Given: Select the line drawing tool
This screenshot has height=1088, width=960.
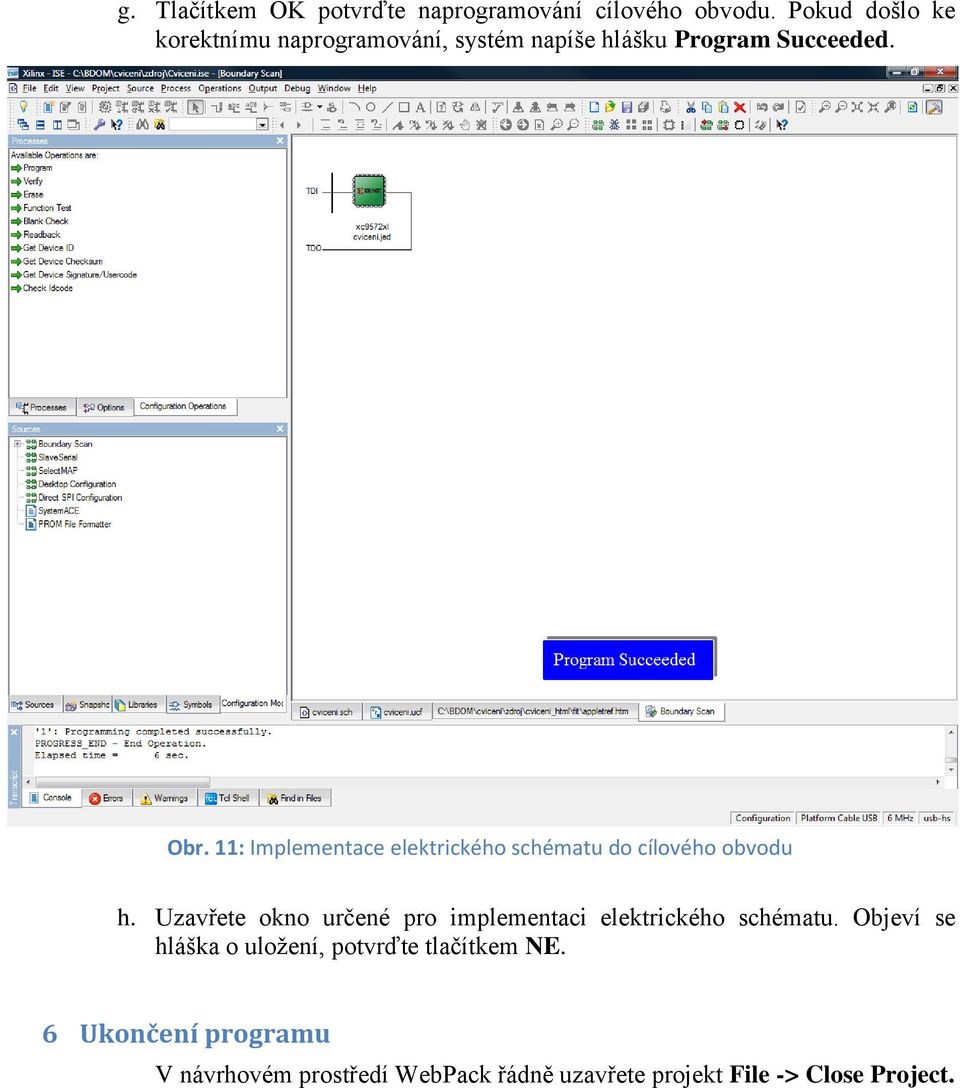Looking at the screenshot, I should click(387, 107).
